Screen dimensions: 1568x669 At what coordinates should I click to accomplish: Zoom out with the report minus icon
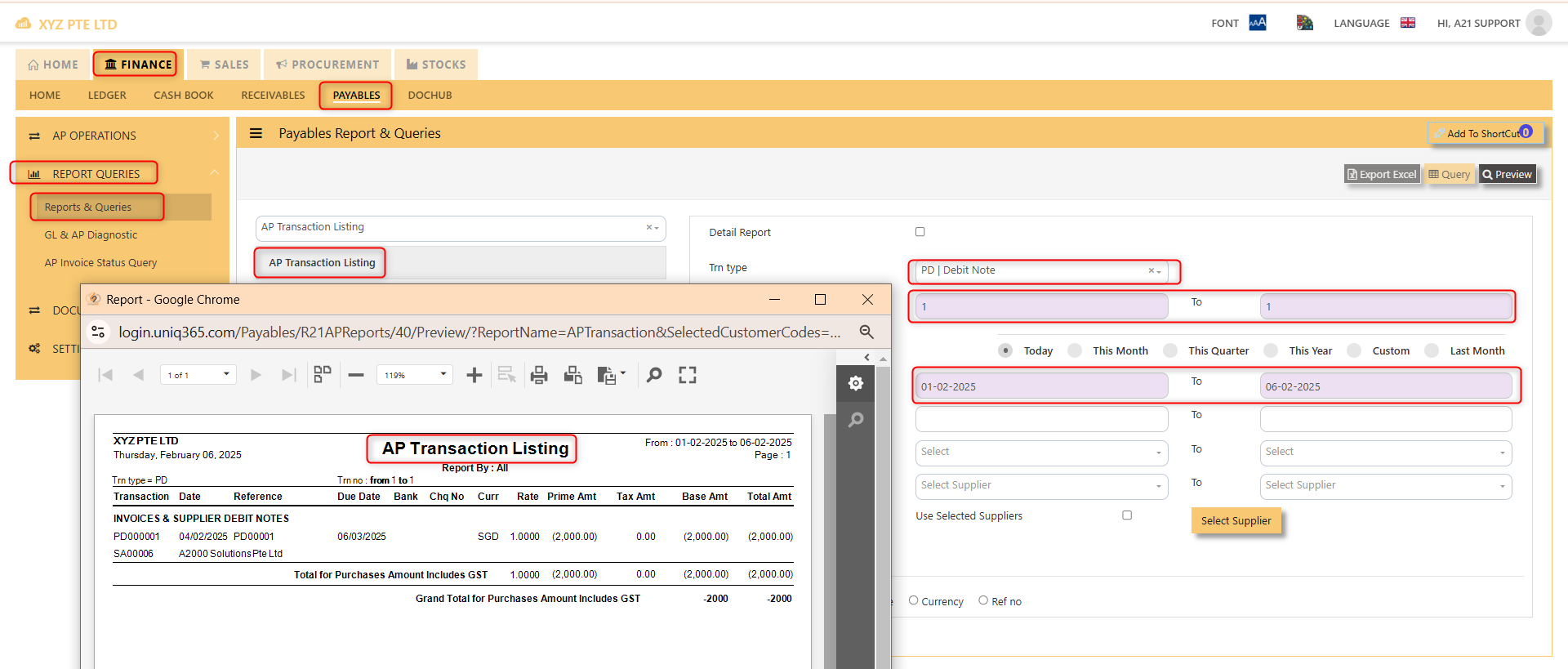pos(356,375)
